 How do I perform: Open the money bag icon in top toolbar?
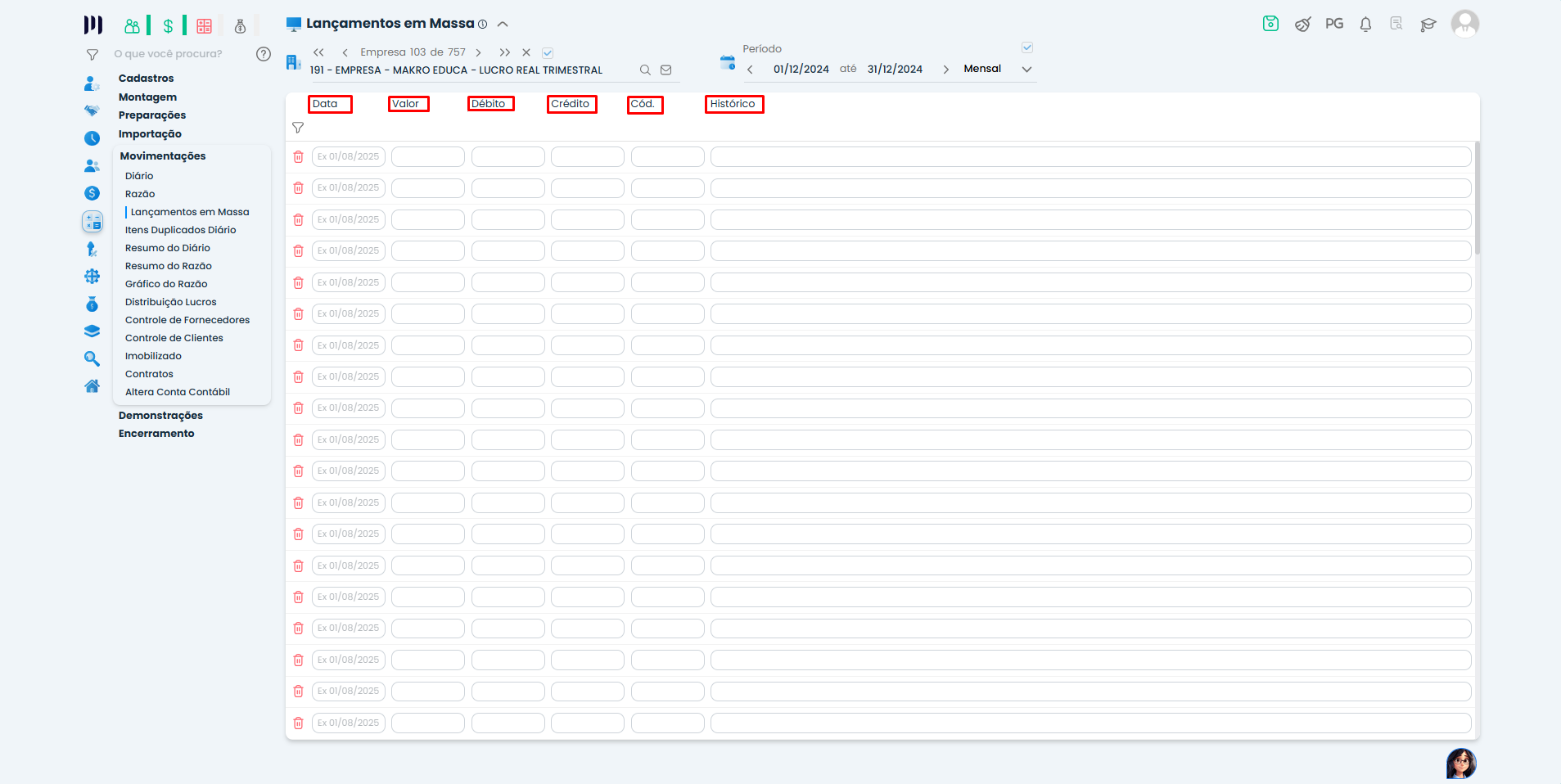[x=240, y=26]
